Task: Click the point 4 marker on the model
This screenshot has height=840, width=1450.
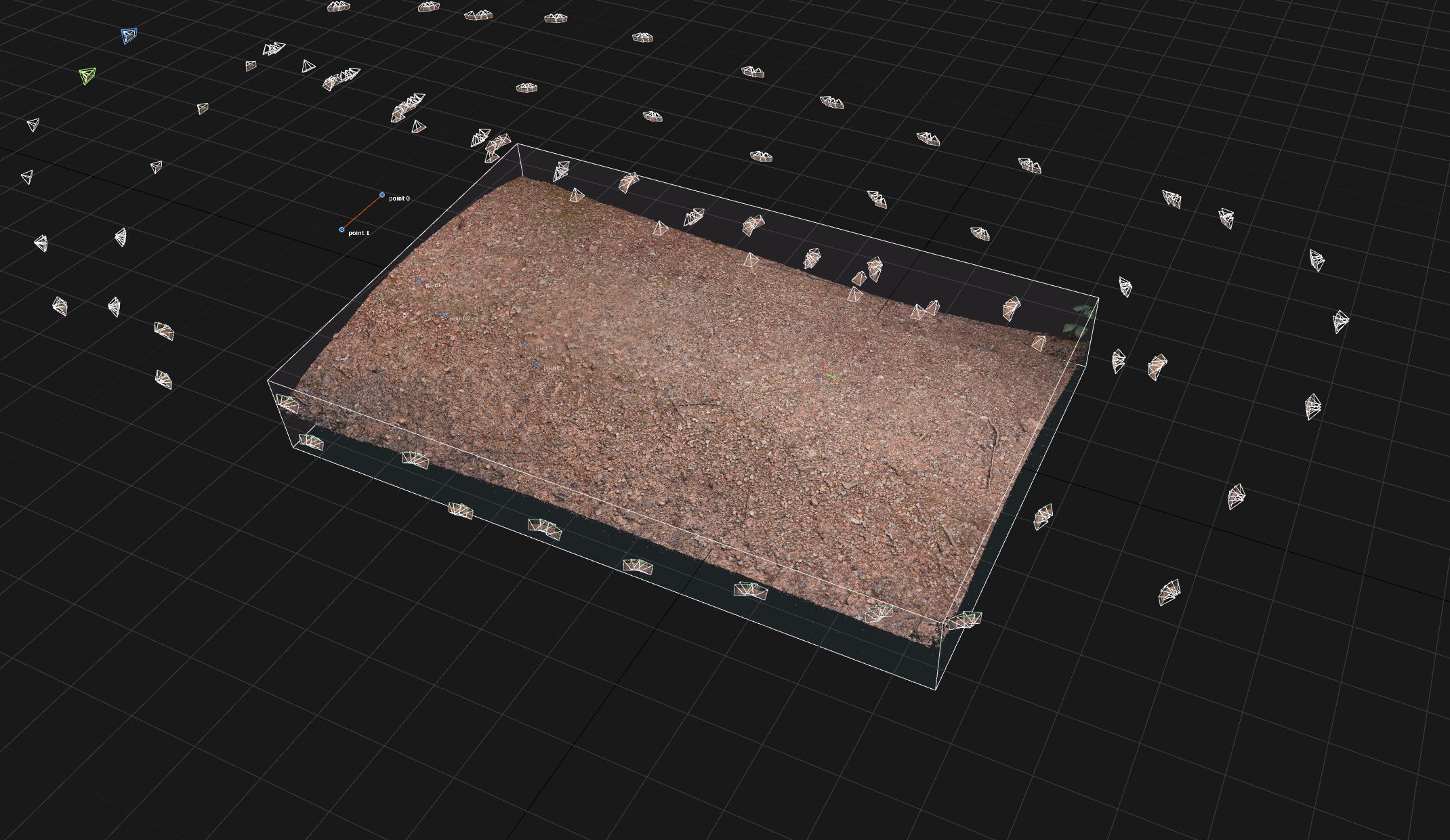Action: click(x=419, y=282)
